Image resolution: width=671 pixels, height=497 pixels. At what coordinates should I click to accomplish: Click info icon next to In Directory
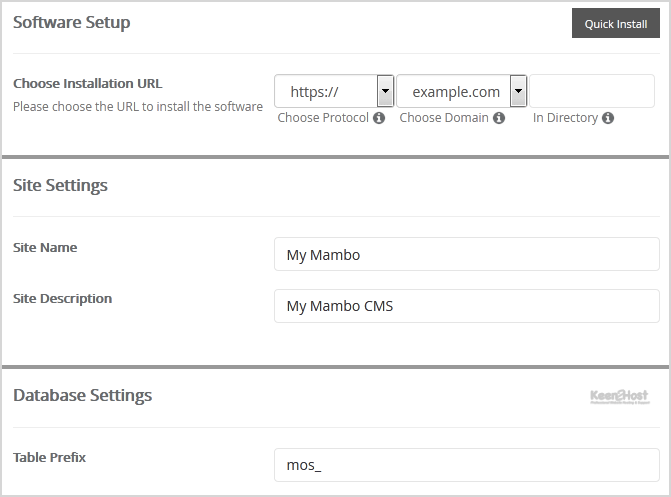click(608, 118)
